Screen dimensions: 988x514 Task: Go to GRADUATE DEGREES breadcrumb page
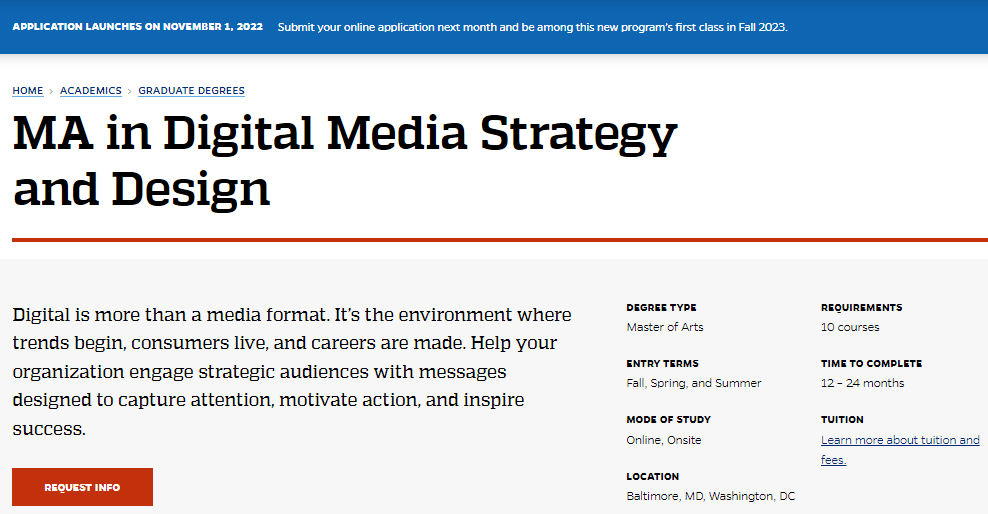pyautogui.click(x=191, y=91)
